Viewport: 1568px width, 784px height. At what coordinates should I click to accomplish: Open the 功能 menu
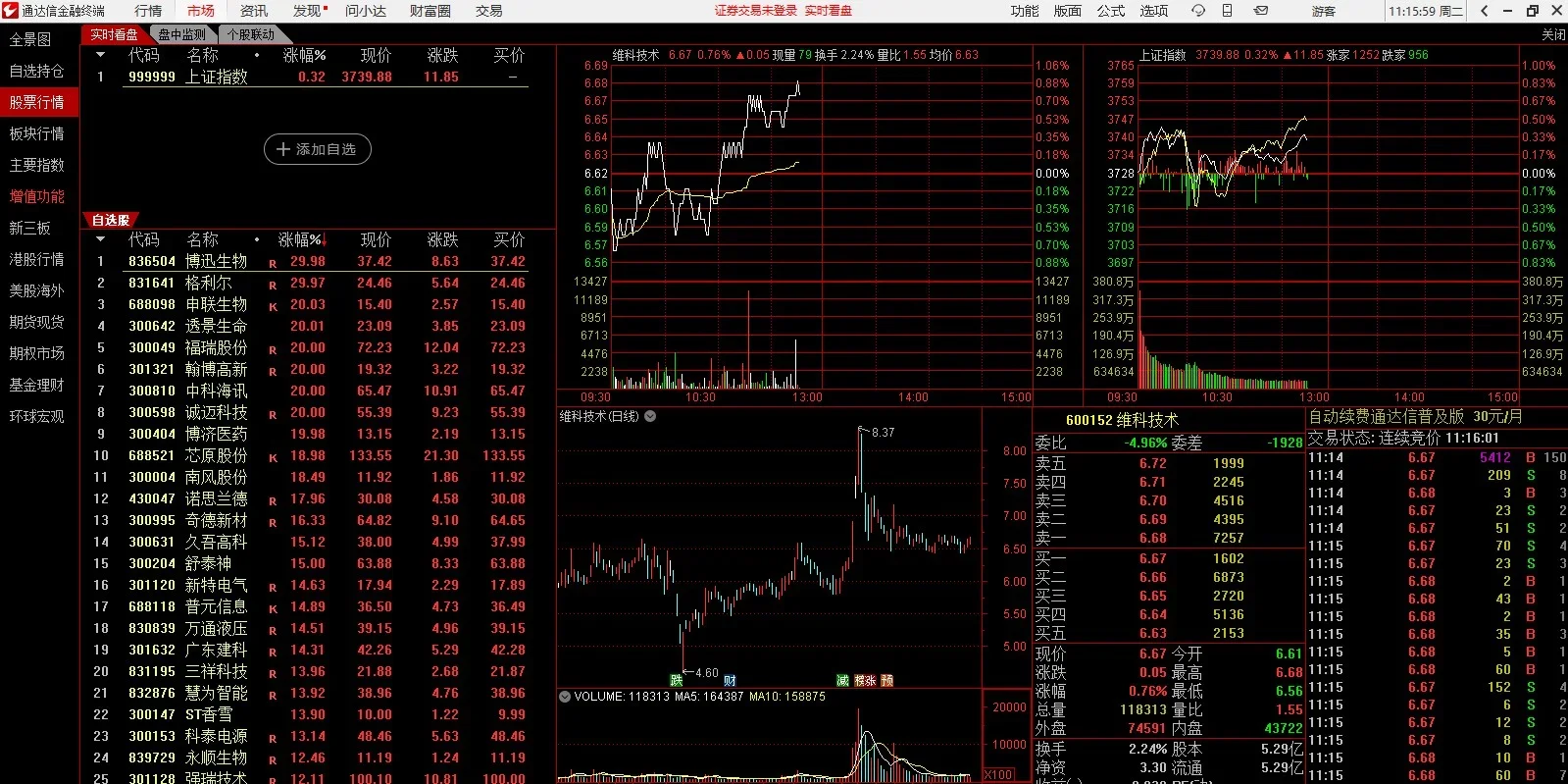[1025, 11]
